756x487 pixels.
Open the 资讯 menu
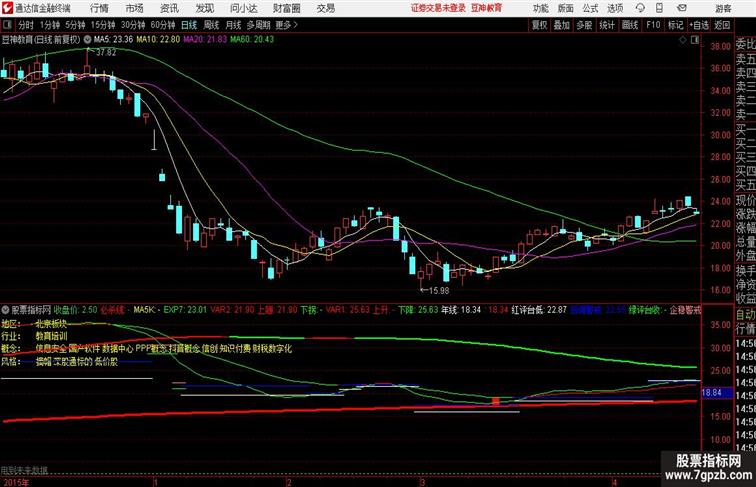169,8
